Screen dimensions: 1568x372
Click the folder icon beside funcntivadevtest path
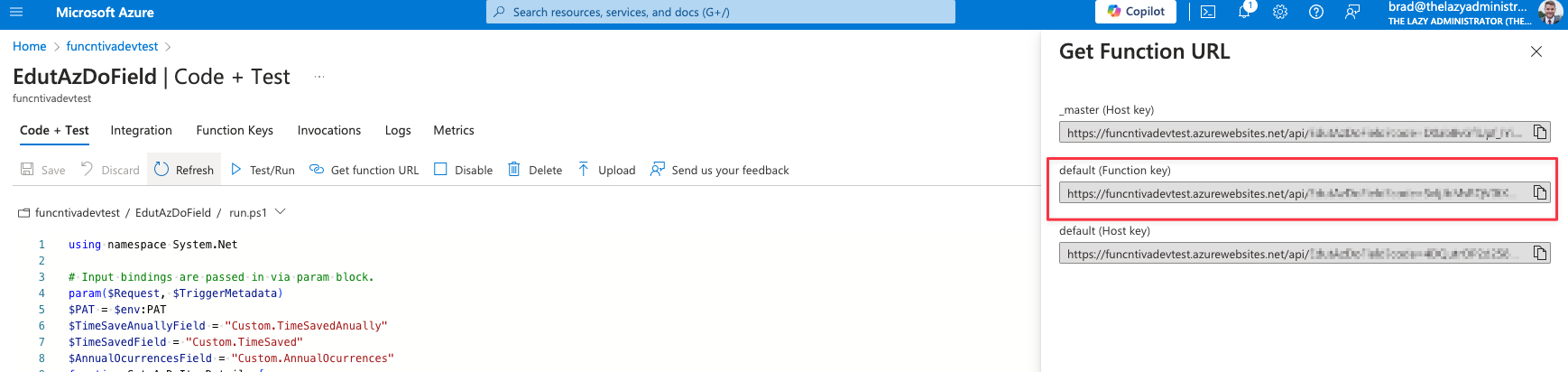[x=23, y=213]
